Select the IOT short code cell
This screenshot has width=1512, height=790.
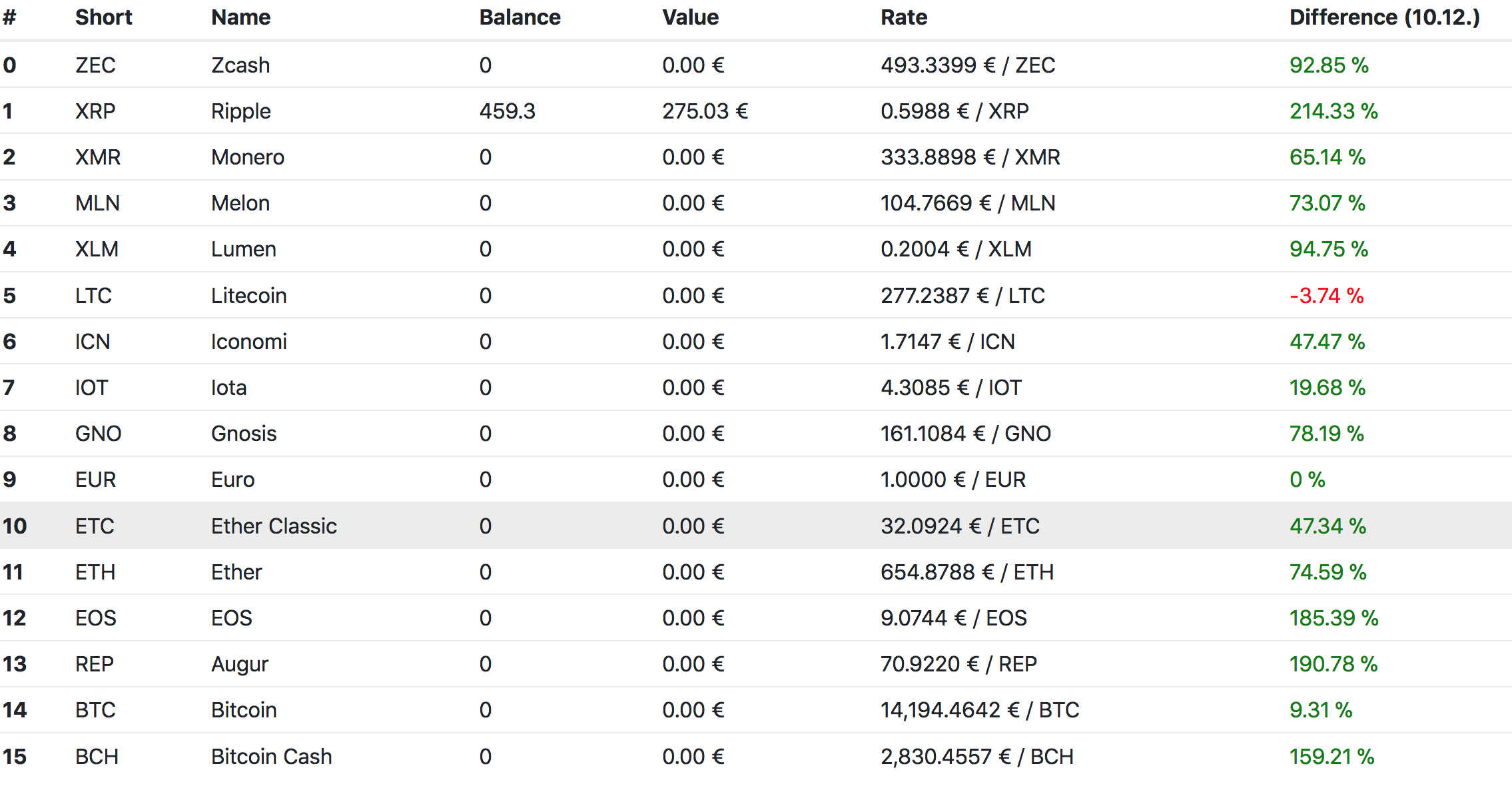pyautogui.click(x=91, y=388)
